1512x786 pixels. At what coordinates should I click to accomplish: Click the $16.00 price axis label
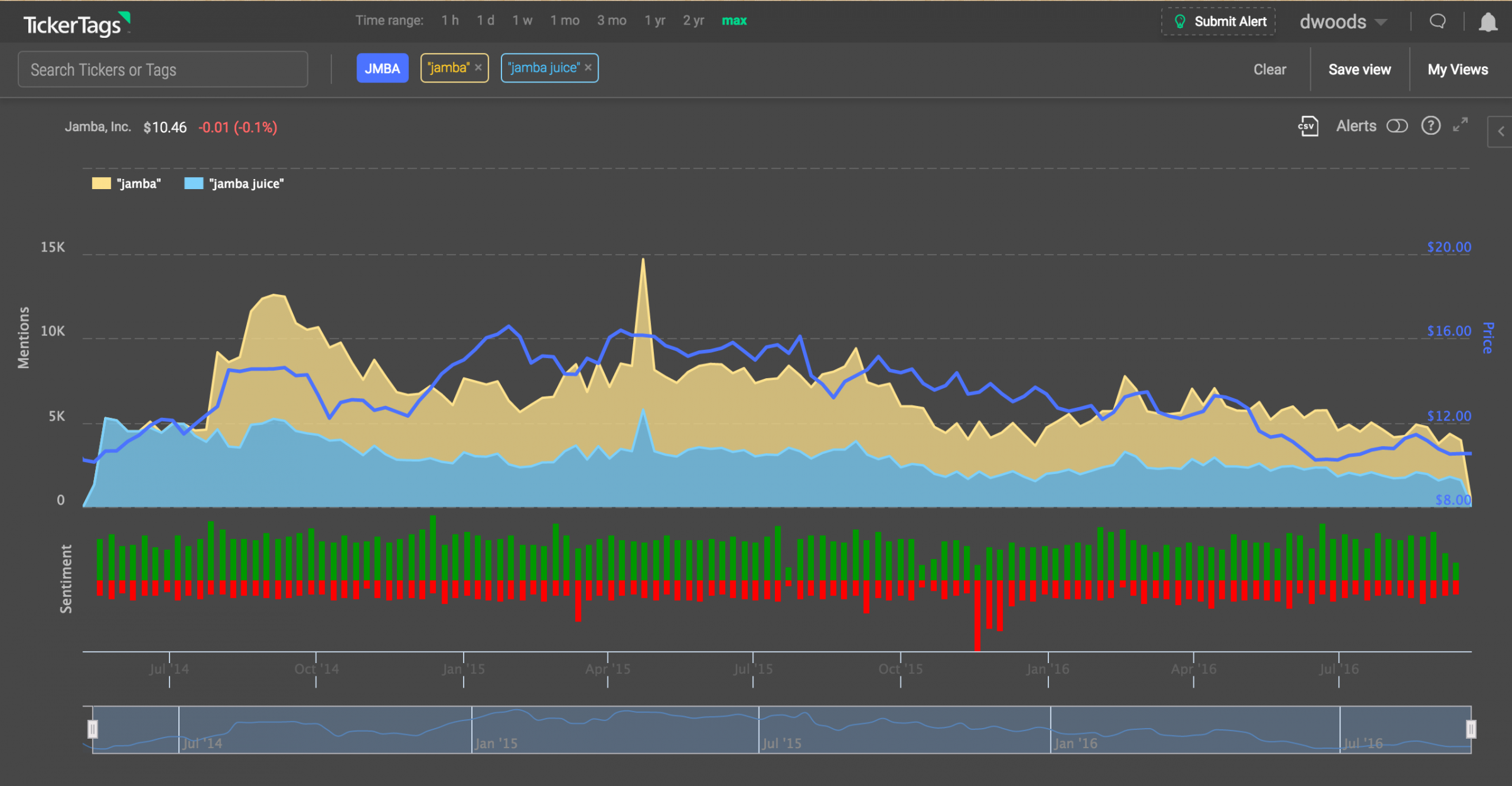pyautogui.click(x=1449, y=331)
